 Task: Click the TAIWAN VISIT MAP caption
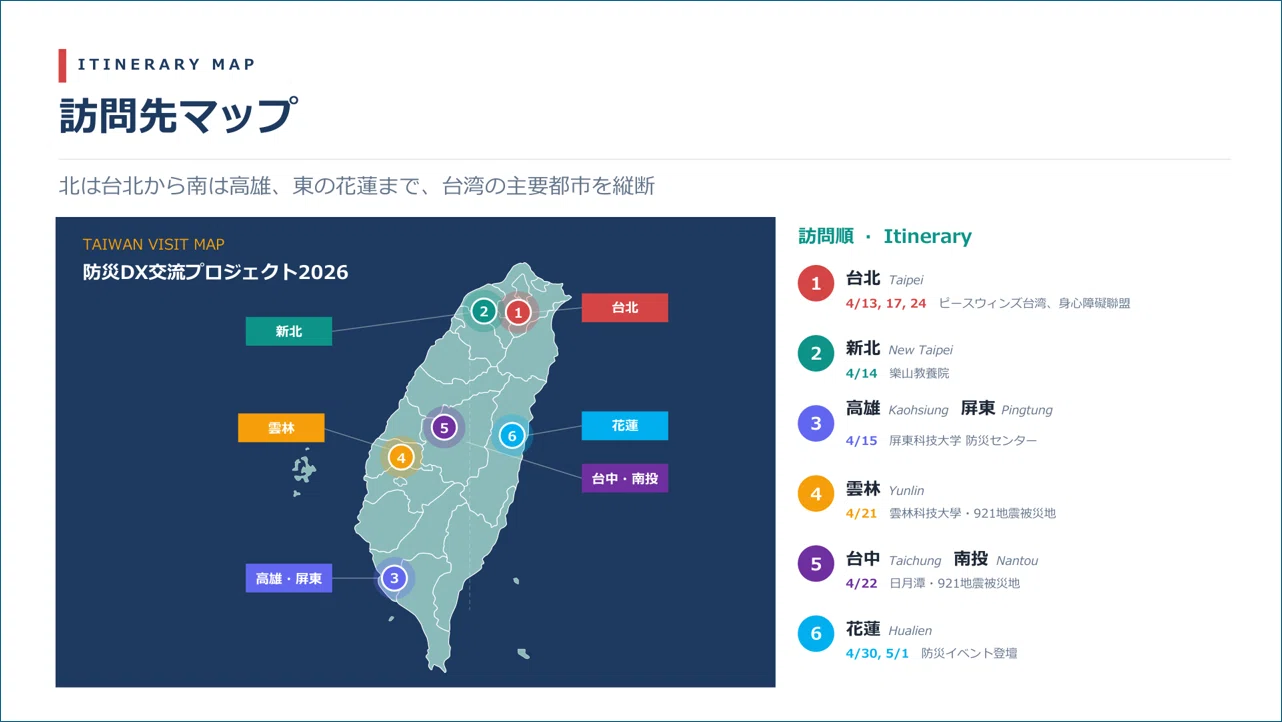click(154, 244)
